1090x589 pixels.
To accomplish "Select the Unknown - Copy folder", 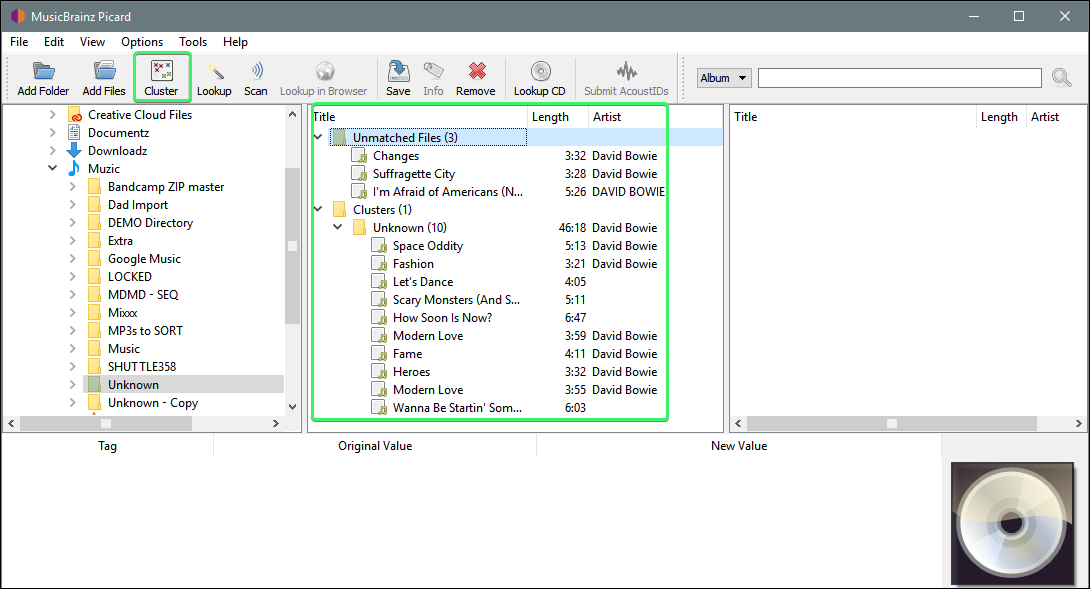I will pos(153,403).
